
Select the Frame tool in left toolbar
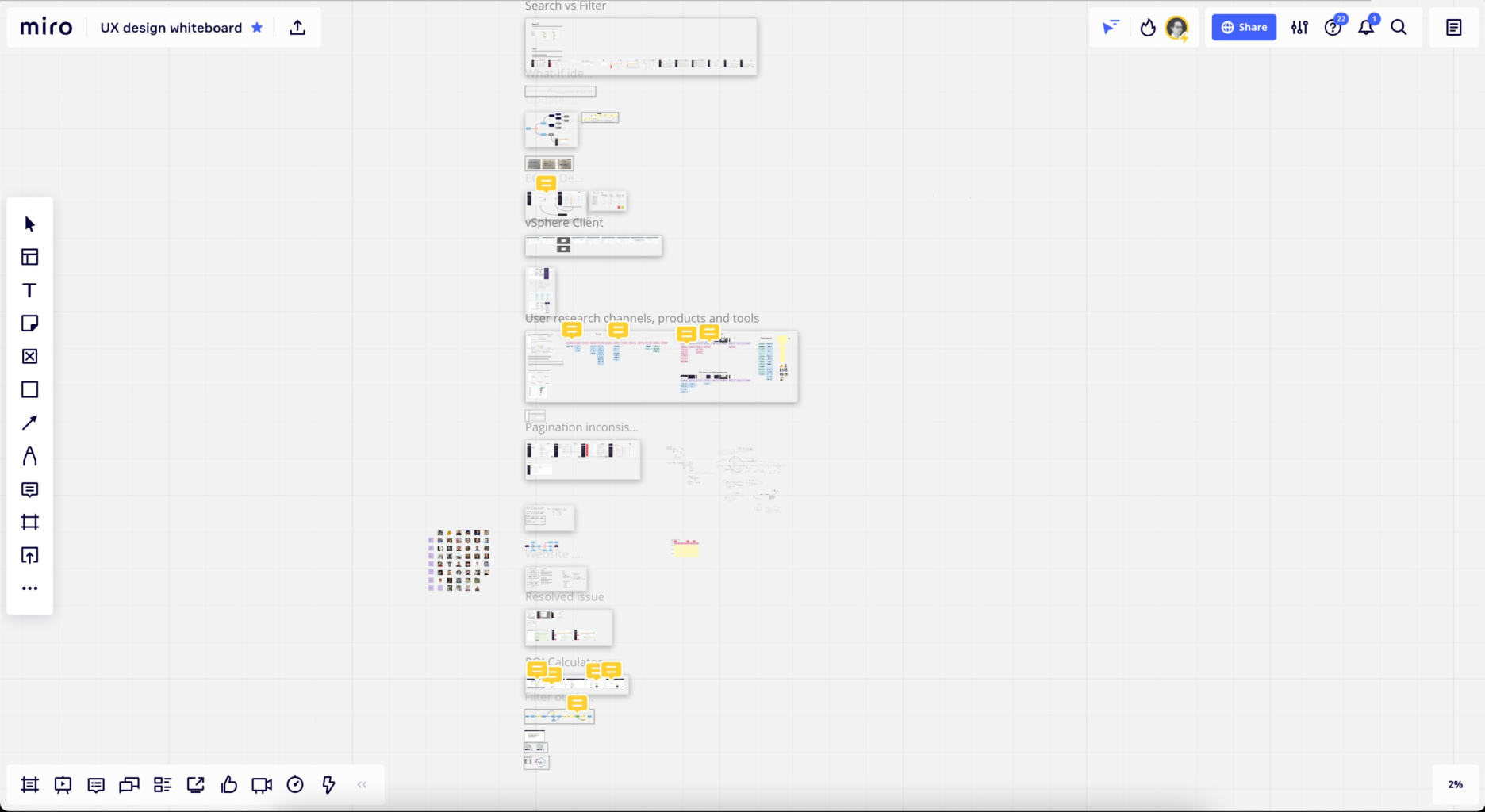(x=29, y=522)
